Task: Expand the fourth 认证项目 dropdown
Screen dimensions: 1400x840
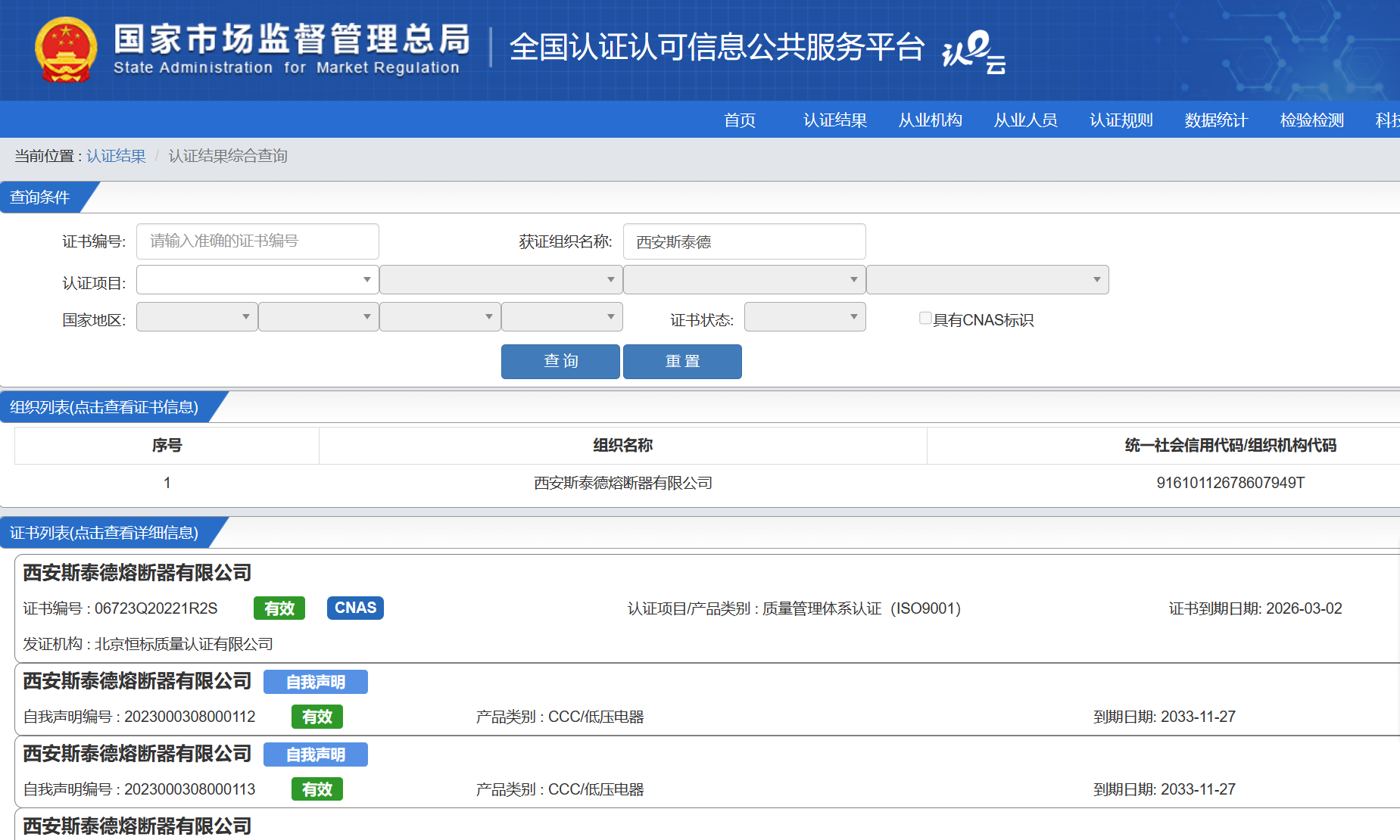Action: 988,280
